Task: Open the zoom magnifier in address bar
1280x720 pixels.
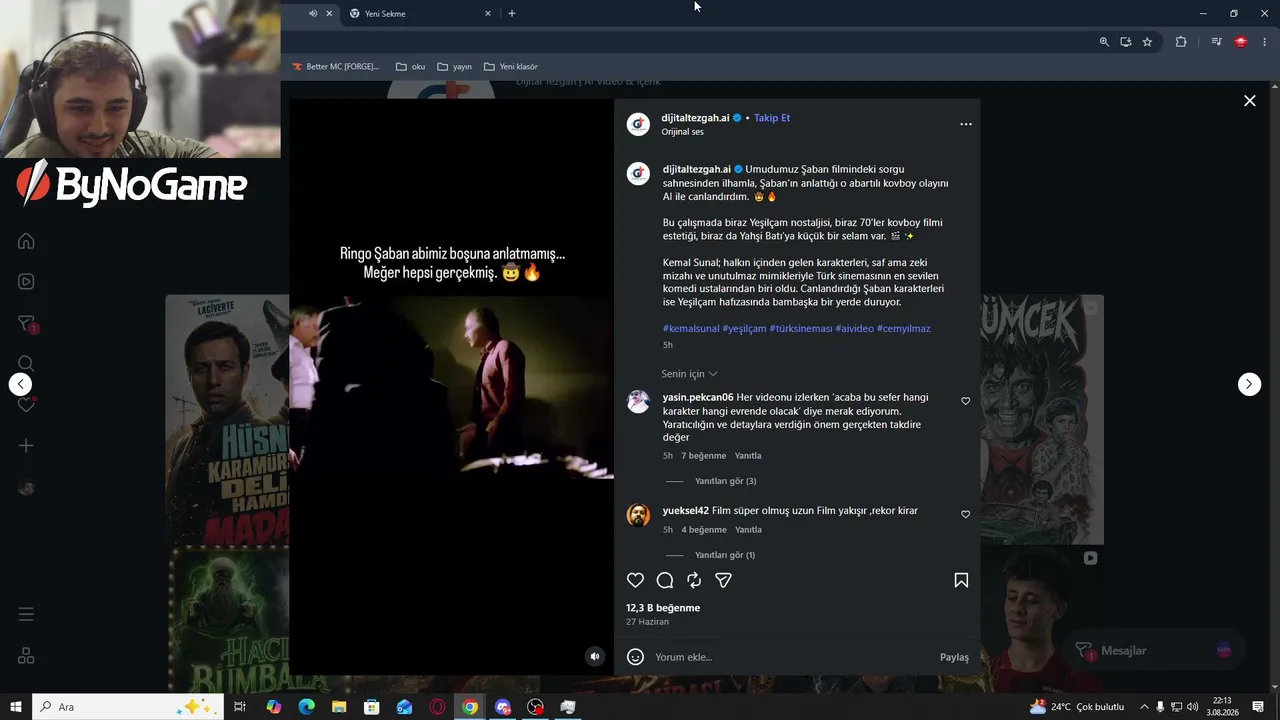Action: coord(1104,42)
